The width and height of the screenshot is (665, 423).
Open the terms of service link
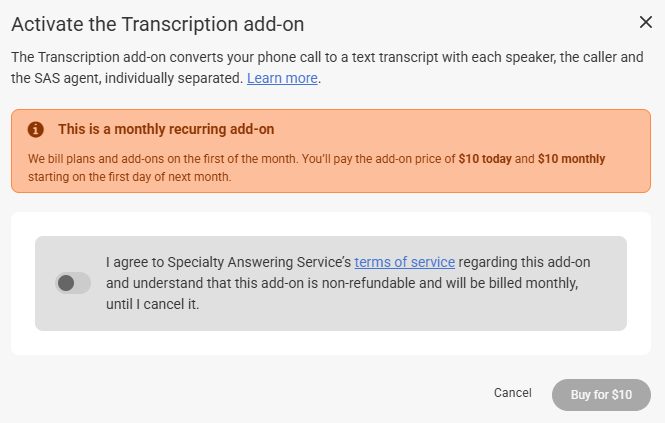pos(405,262)
